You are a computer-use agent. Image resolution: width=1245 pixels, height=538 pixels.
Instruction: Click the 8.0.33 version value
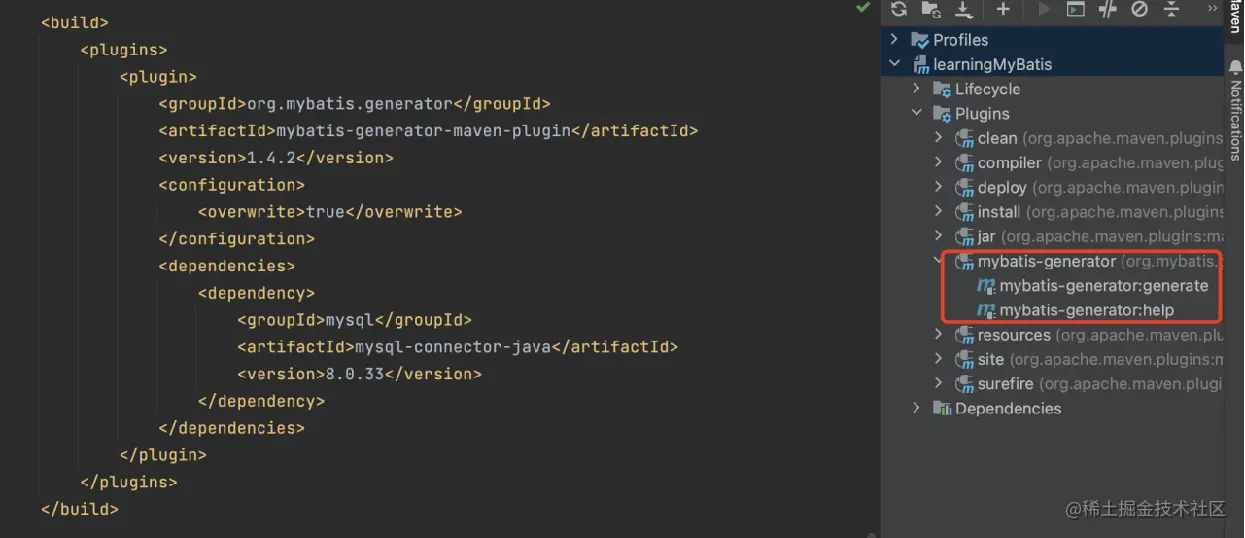click(x=354, y=374)
